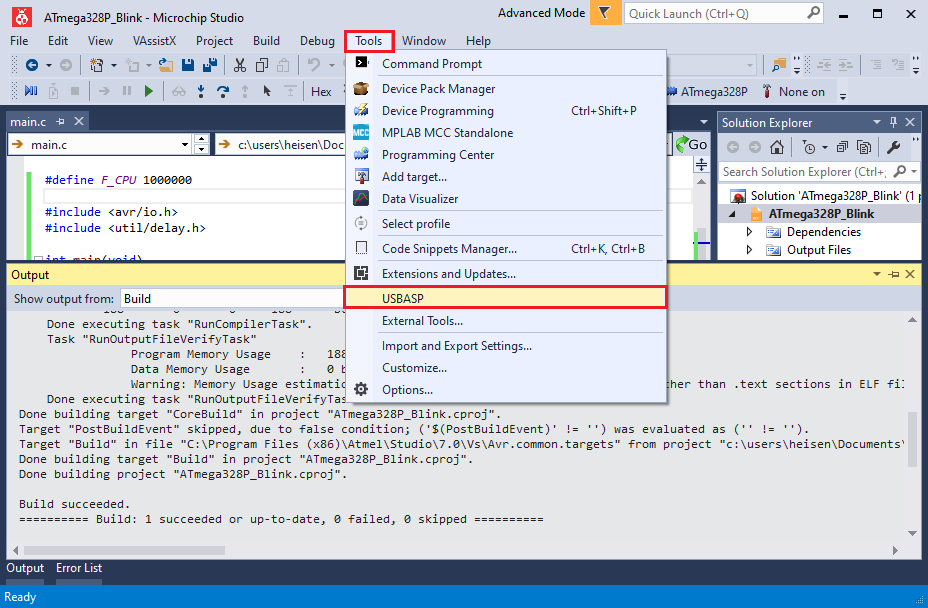Toggle Hex display in the debug toolbar

pos(321,92)
